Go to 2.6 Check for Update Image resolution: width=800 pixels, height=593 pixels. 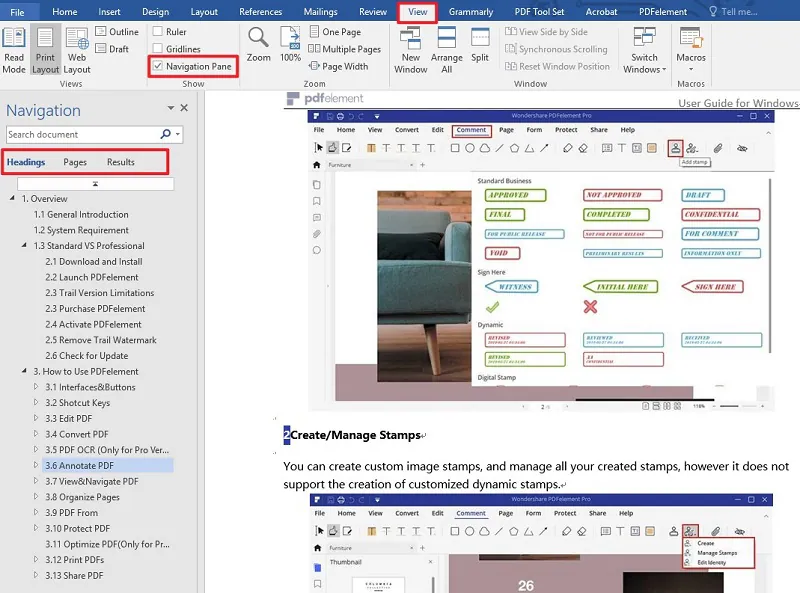pyautogui.click(x=87, y=356)
